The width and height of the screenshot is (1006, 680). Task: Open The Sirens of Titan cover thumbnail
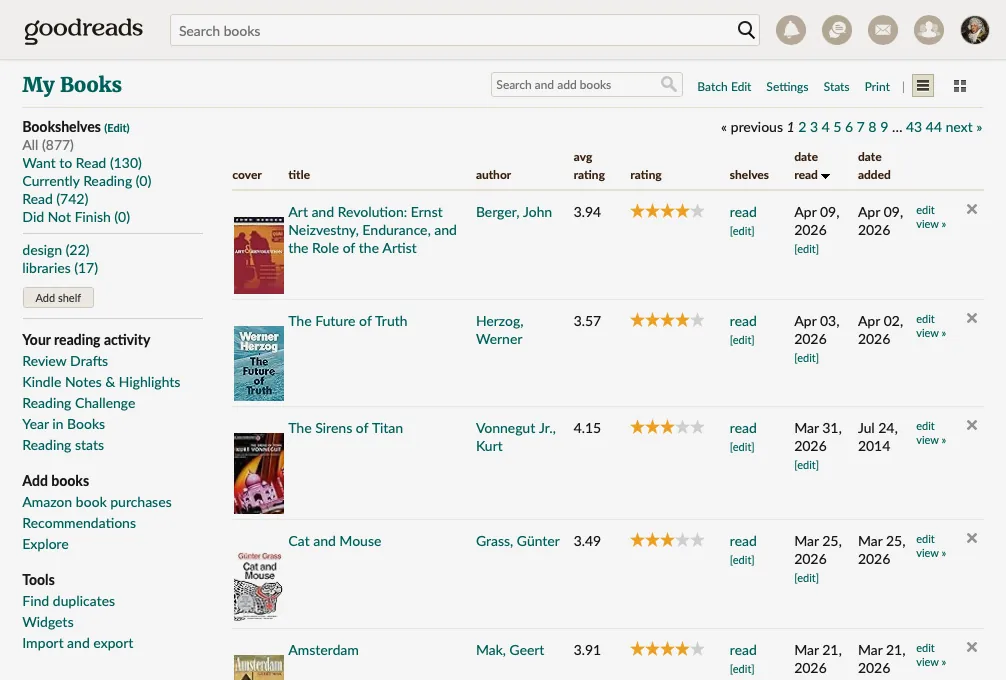coord(259,473)
